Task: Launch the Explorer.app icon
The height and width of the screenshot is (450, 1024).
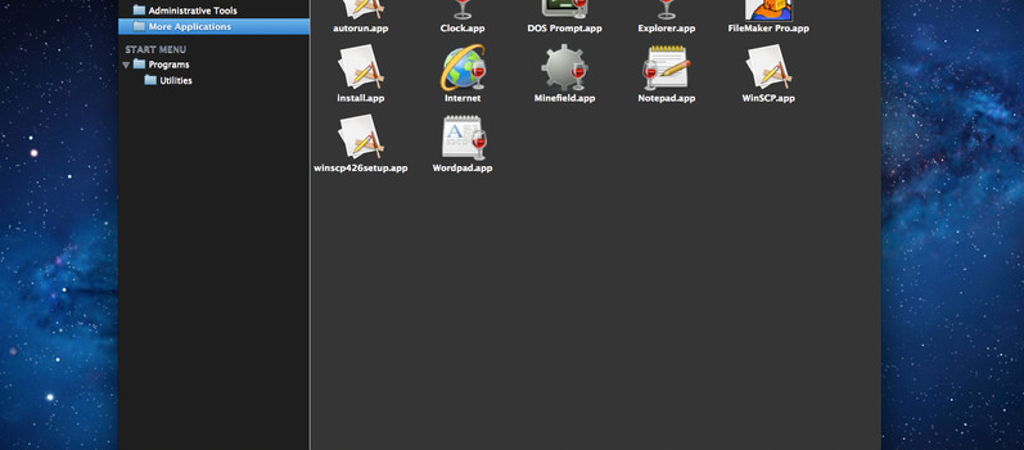Action: [x=666, y=8]
